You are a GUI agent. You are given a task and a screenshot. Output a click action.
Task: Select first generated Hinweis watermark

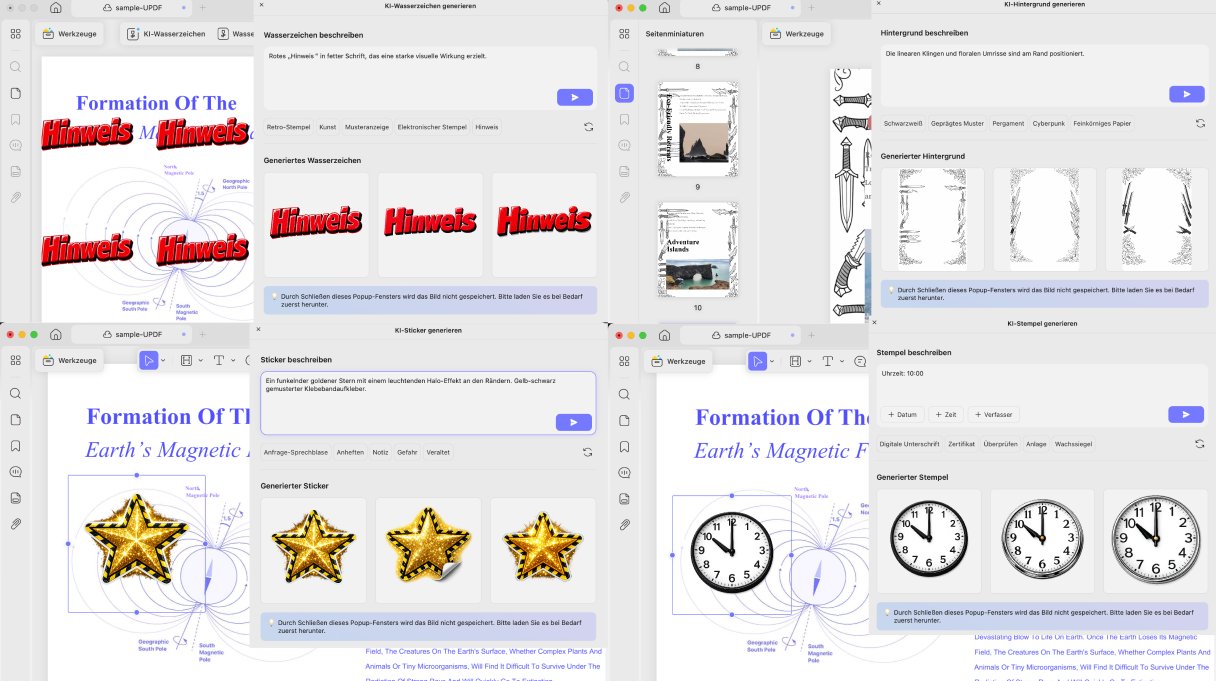point(316,224)
